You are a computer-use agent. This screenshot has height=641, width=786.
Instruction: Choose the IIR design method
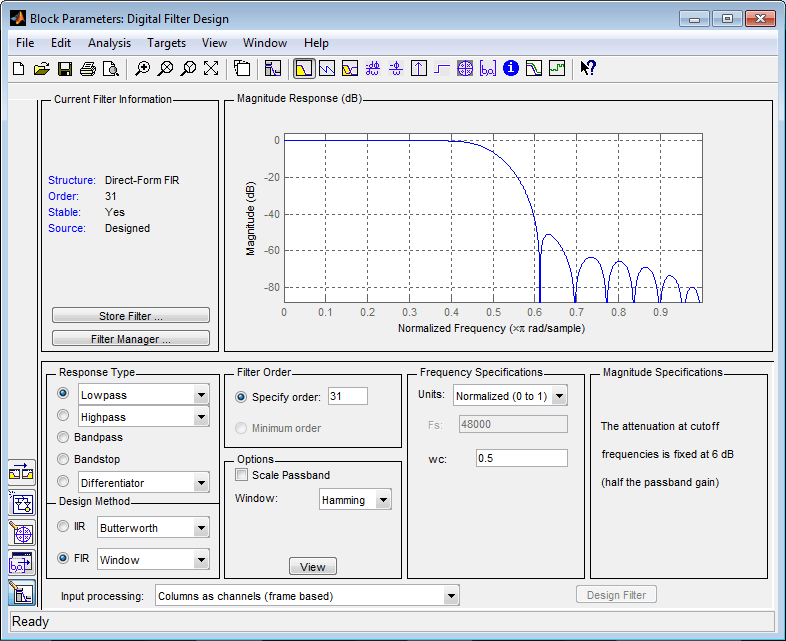[x=64, y=527]
